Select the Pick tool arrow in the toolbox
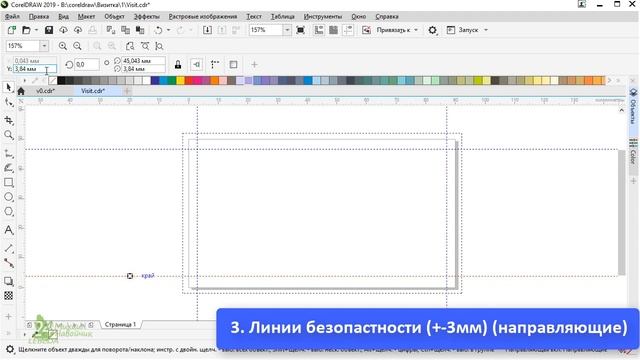Viewport: 640px width, 360px height. pos(9,87)
